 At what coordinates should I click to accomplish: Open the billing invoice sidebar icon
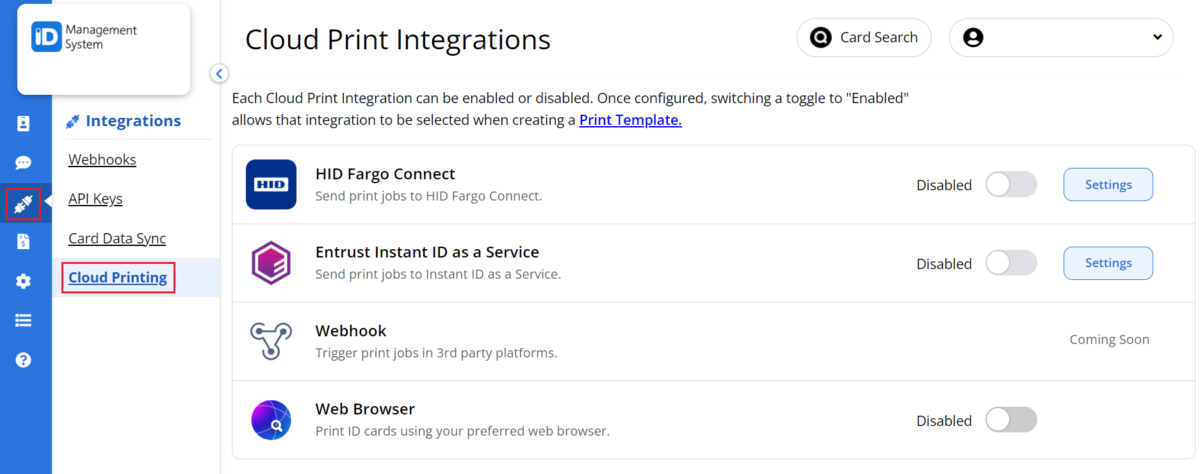(x=23, y=242)
